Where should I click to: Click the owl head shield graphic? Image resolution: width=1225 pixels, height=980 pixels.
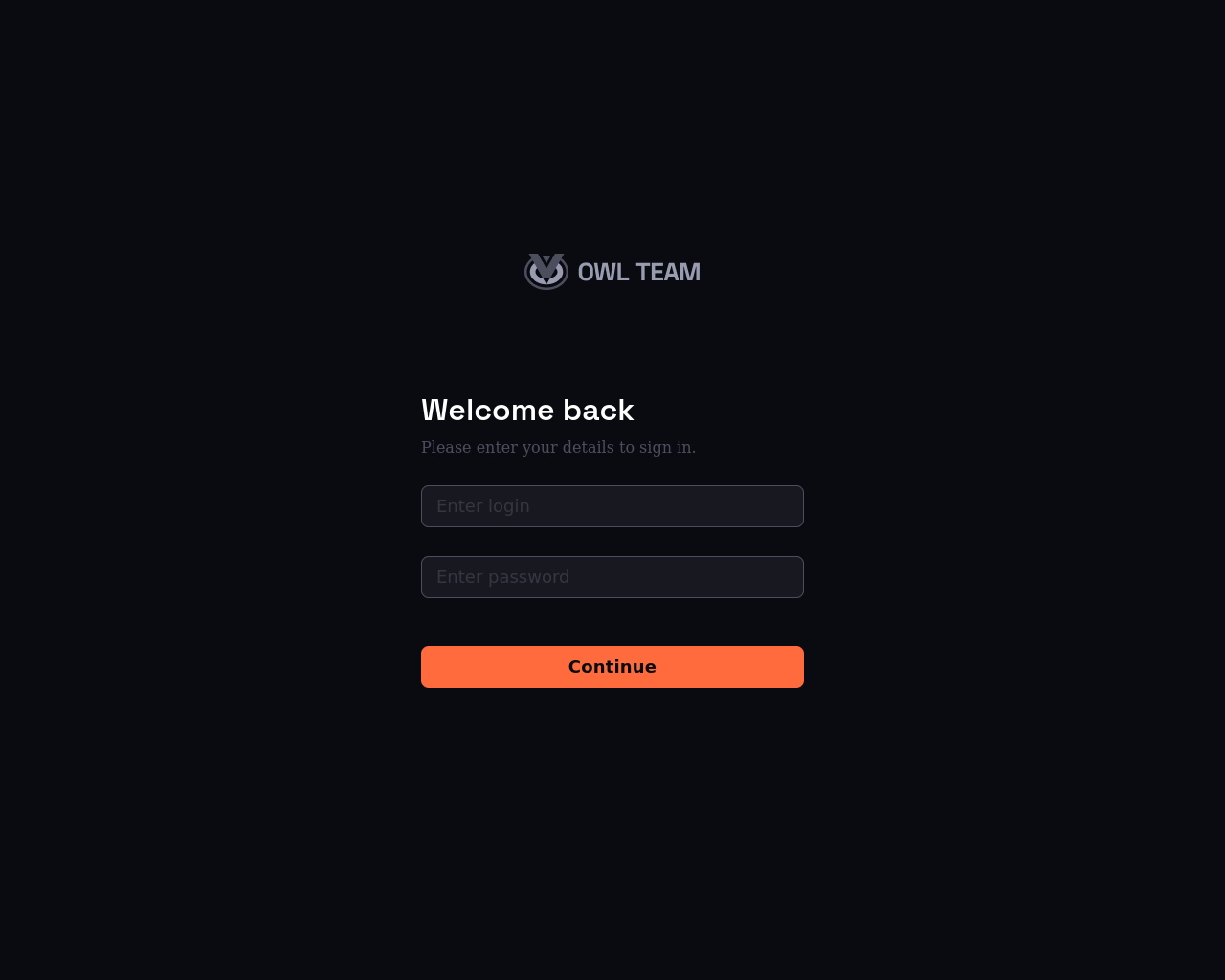(x=546, y=272)
